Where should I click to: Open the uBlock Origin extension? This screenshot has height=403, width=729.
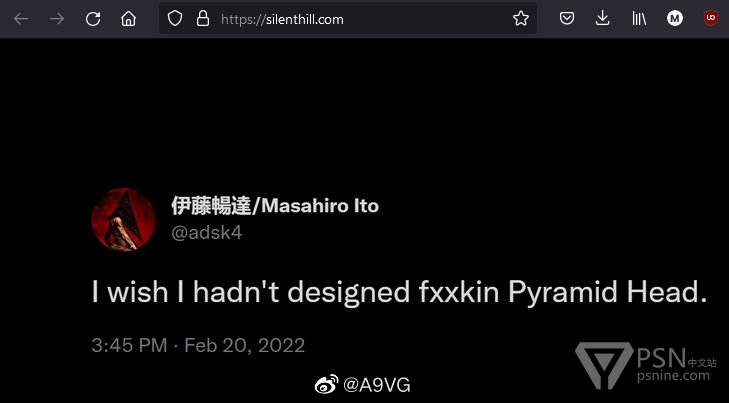(x=710, y=18)
